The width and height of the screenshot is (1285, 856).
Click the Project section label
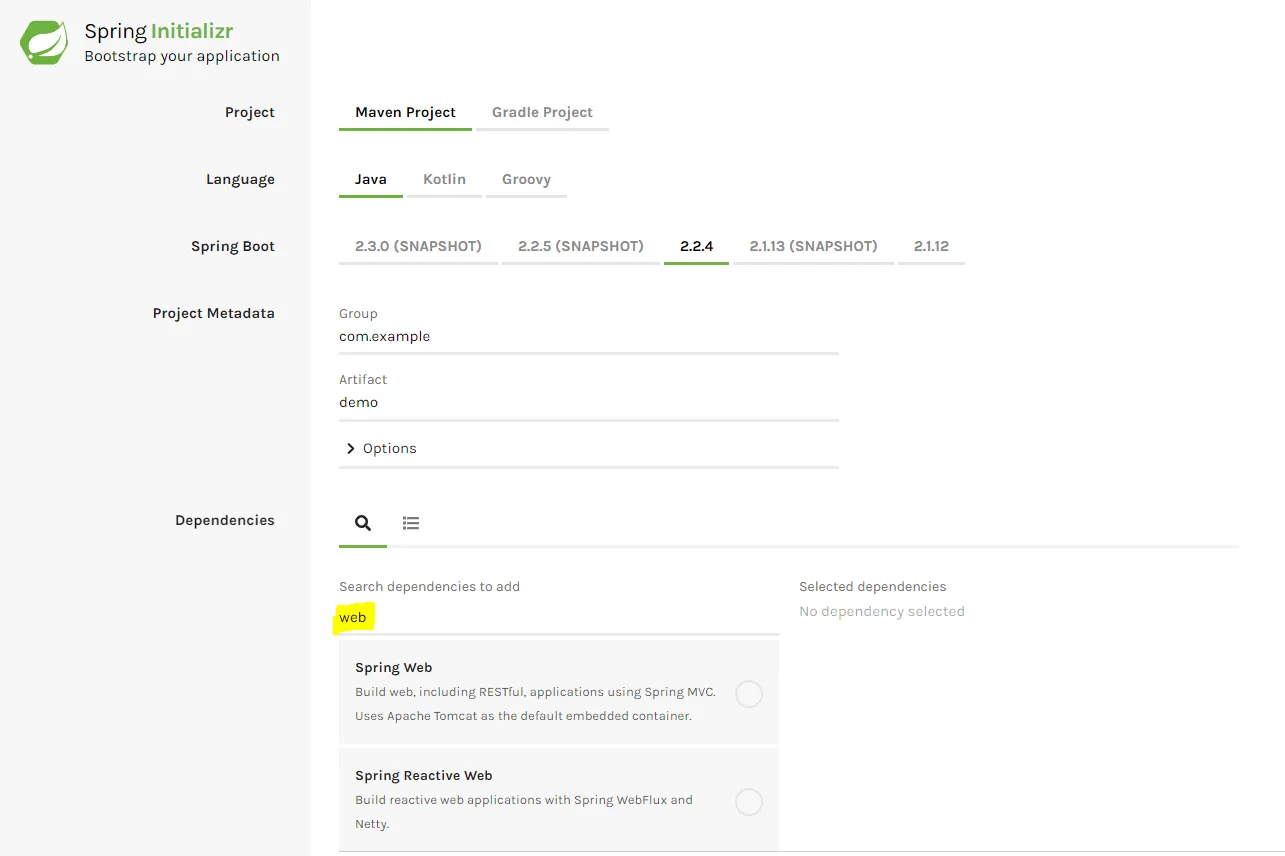(x=250, y=112)
